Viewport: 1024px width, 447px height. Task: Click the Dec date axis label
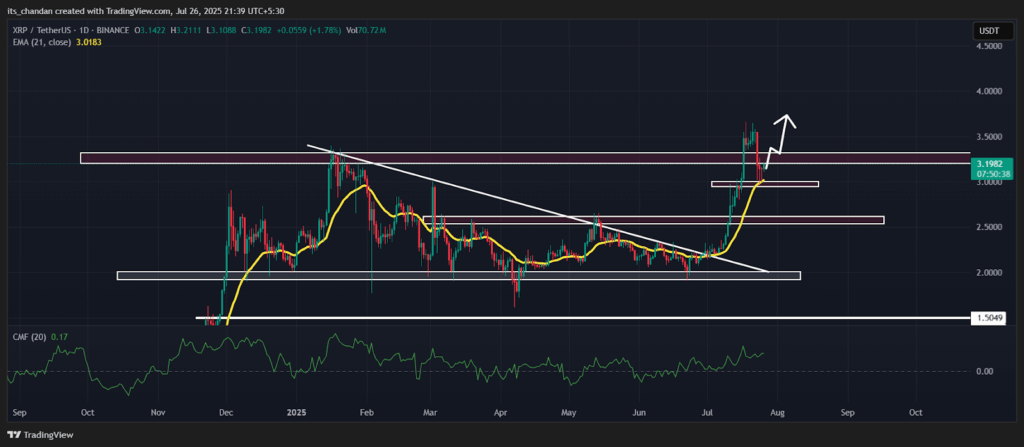pos(227,413)
